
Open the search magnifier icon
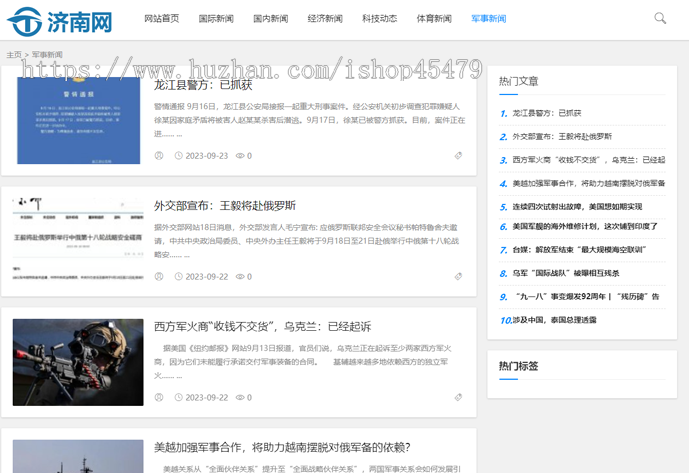[x=660, y=18]
